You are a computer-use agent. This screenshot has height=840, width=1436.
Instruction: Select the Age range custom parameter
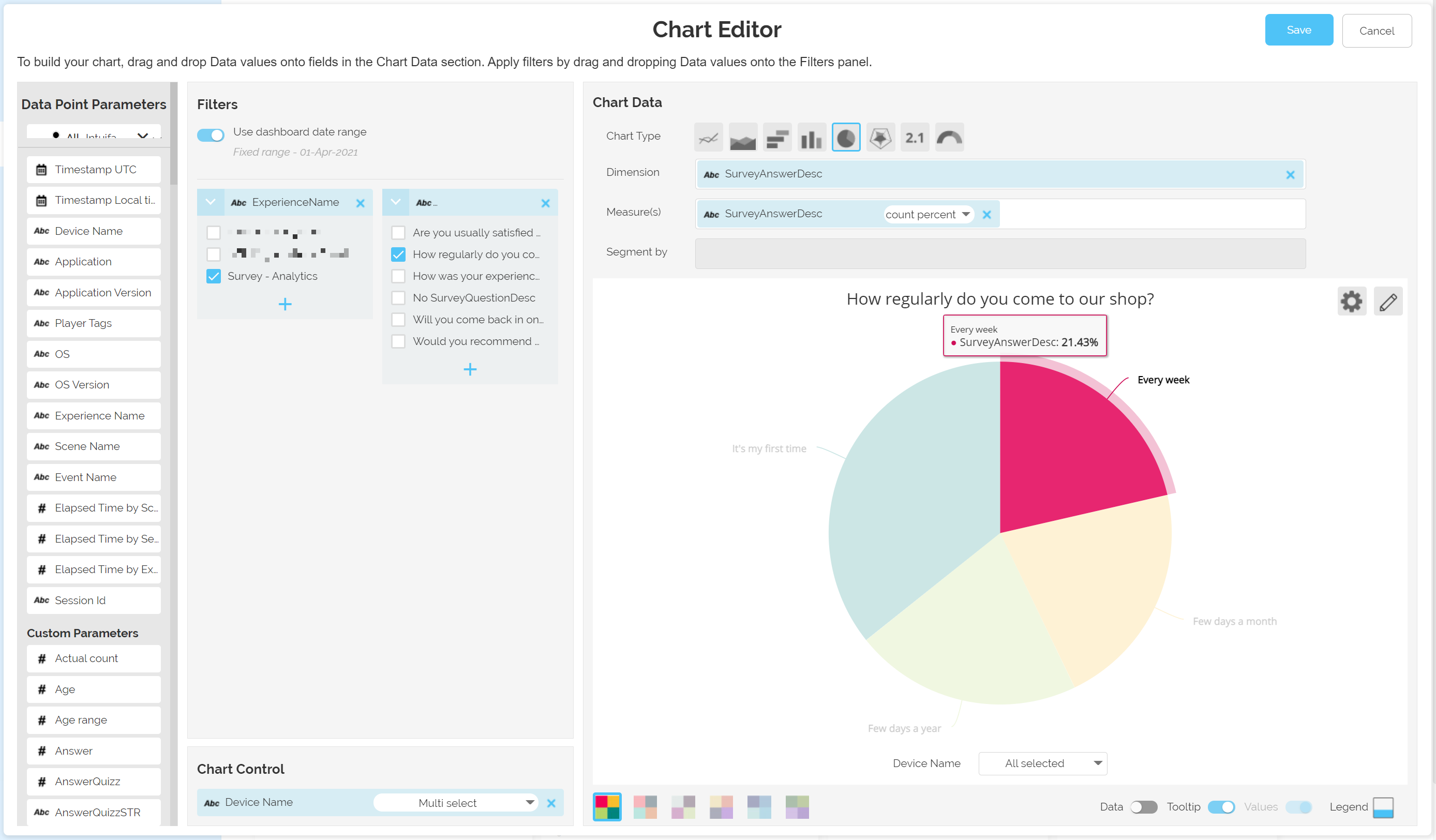[x=94, y=721]
